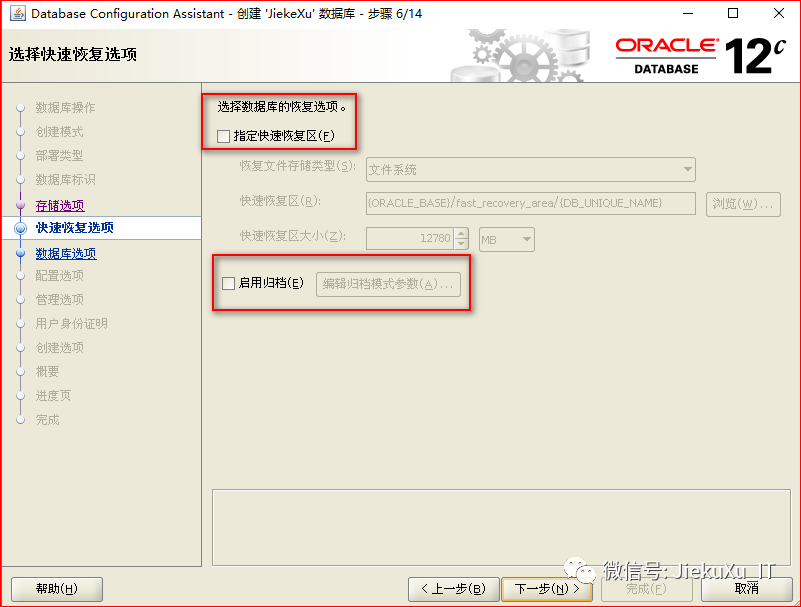The width and height of the screenshot is (801, 607).
Task: Click the message text area at bottom
Action: pyautogui.click(x=501, y=528)
